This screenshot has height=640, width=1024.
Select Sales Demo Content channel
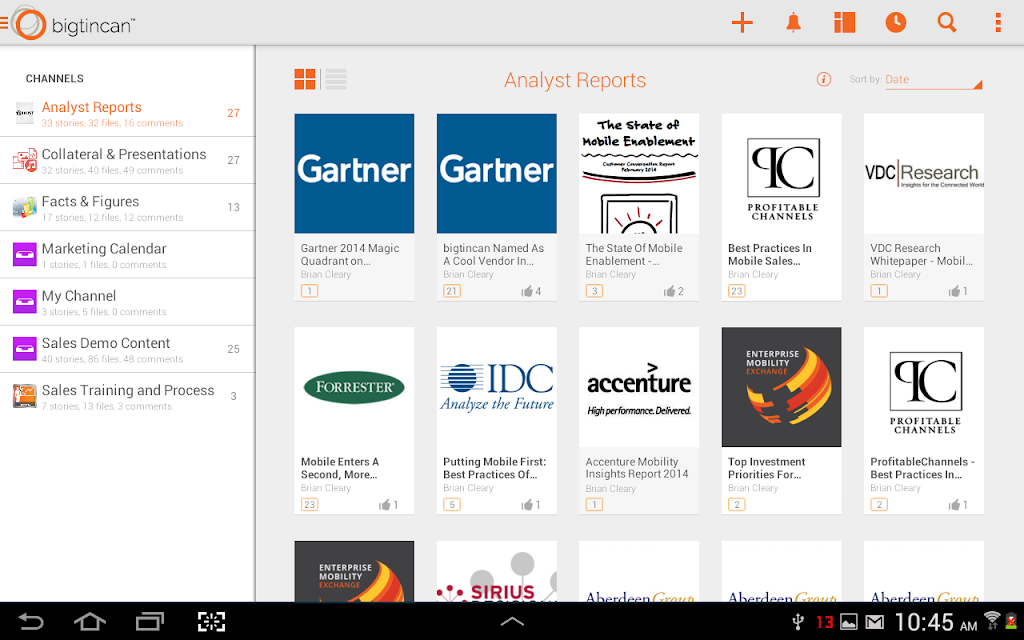coord(127,349)
